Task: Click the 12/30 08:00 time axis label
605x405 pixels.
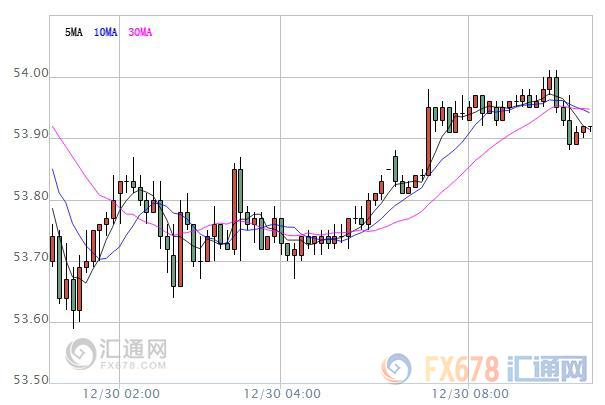Action: click(x=470, y=394)
